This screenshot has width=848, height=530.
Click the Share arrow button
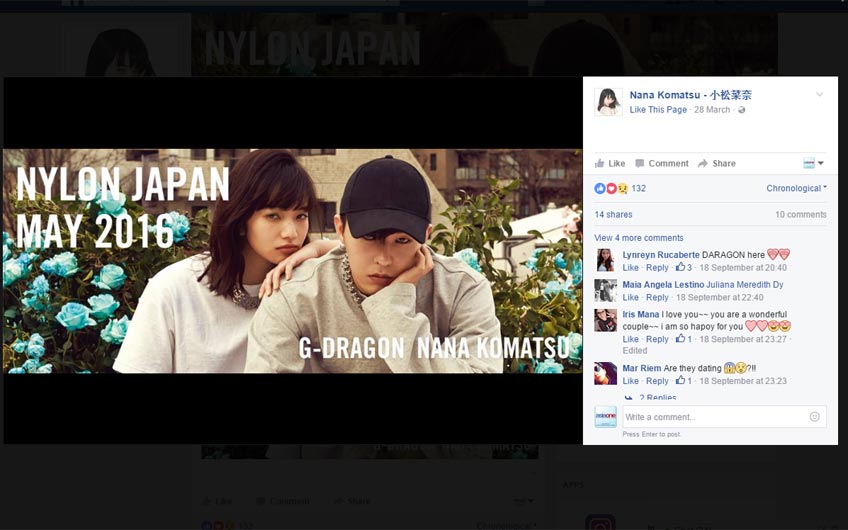(717, 163)
